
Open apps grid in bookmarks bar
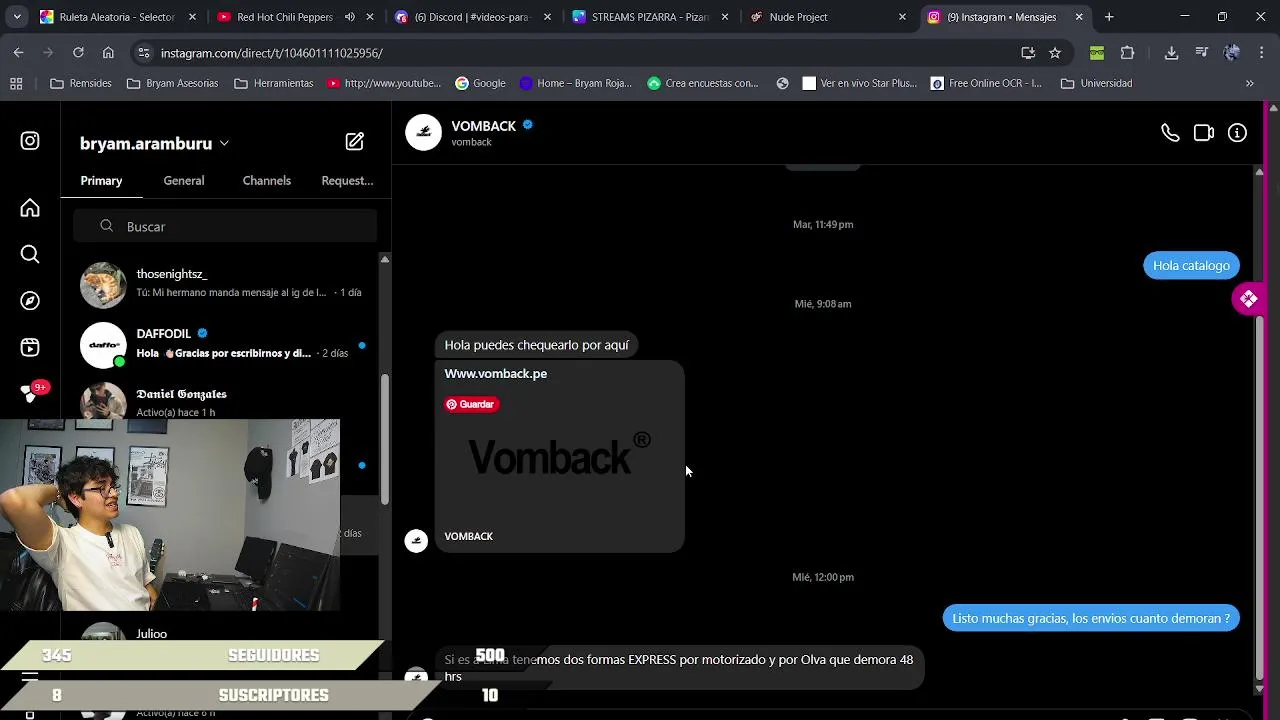pos(16,83)
